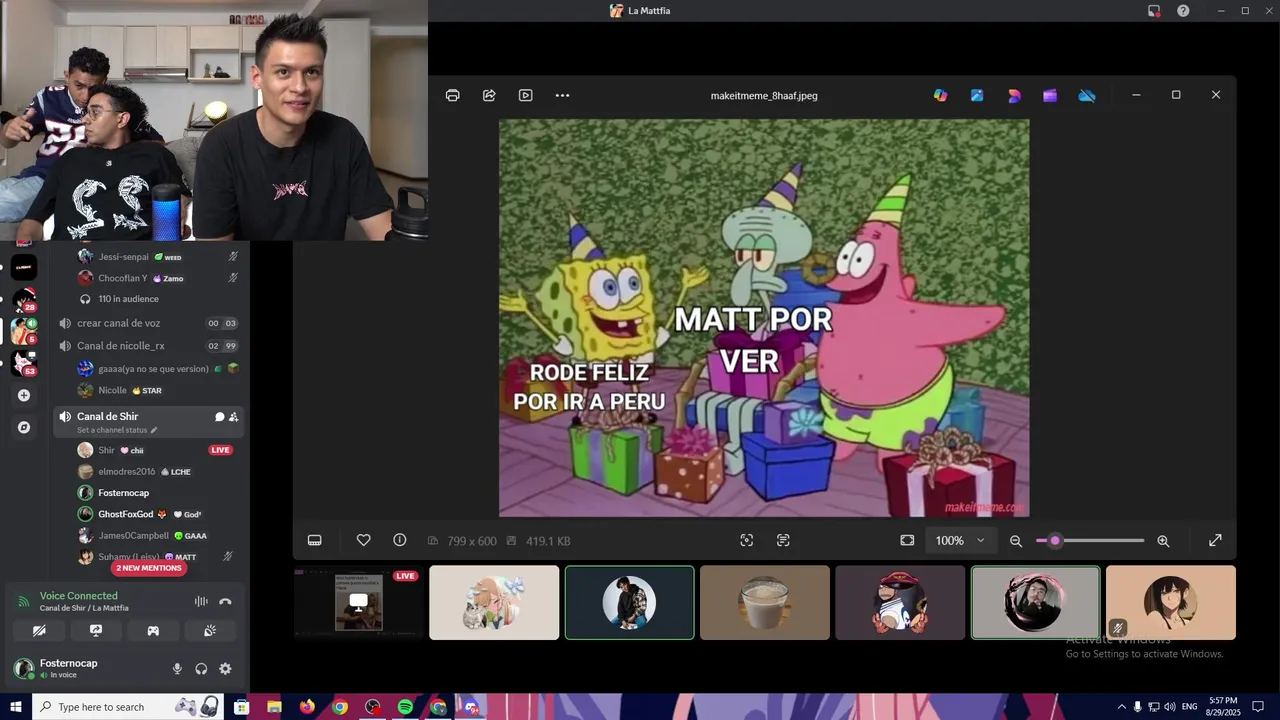Click the scan text icon

point(783,540)
